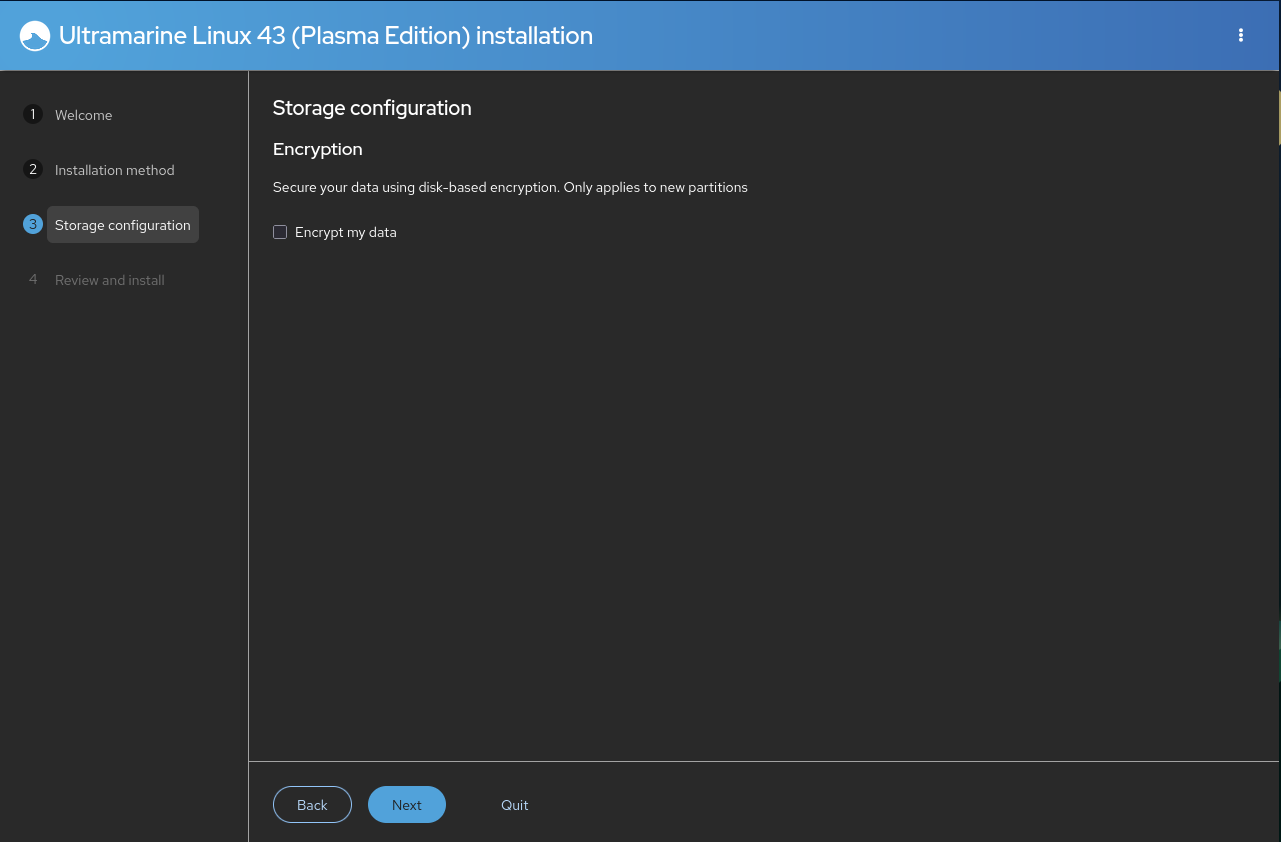Click the disk-based encryption description text

[510, 187]
